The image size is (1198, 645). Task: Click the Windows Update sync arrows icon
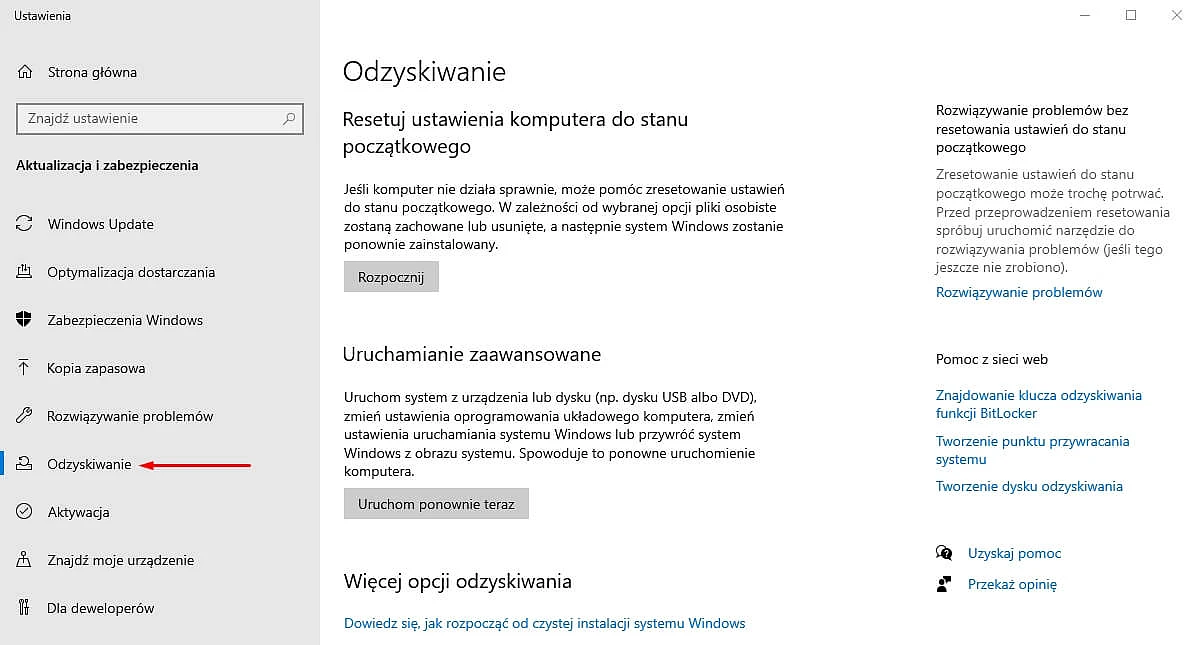[24, 224]
